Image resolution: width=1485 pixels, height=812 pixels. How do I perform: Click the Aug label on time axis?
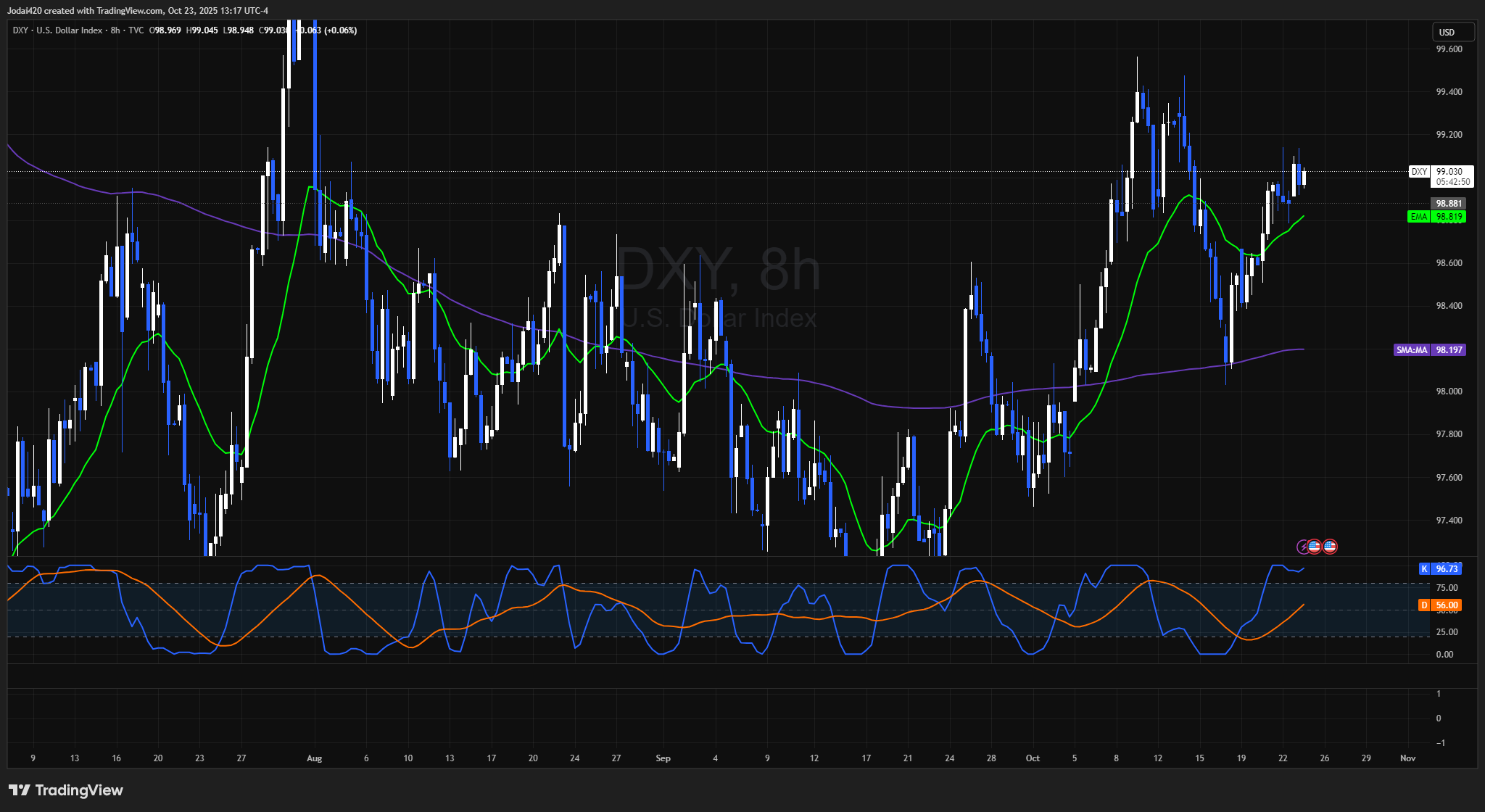tap(314, 758)
